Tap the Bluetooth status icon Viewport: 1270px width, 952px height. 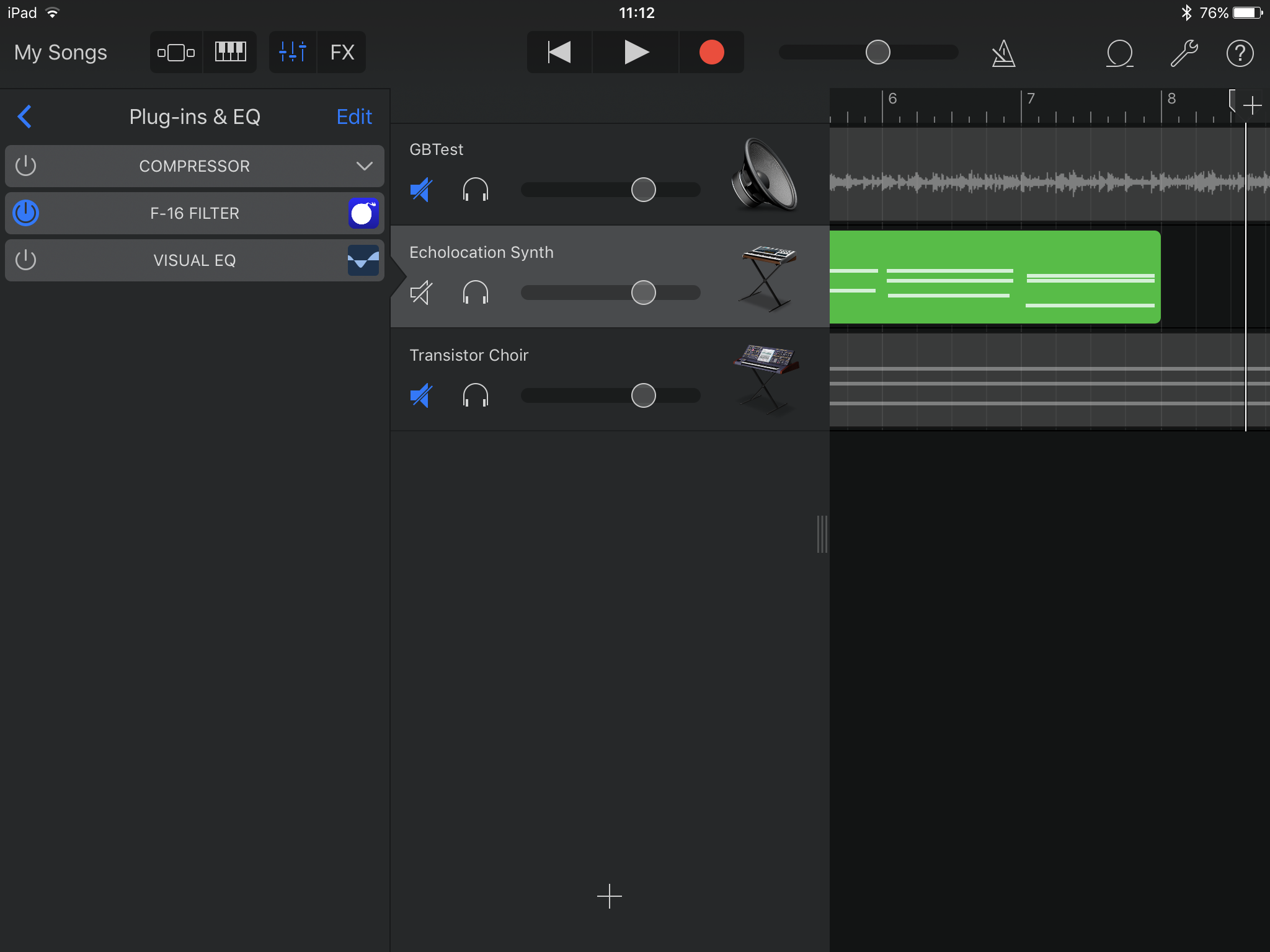1186,12
